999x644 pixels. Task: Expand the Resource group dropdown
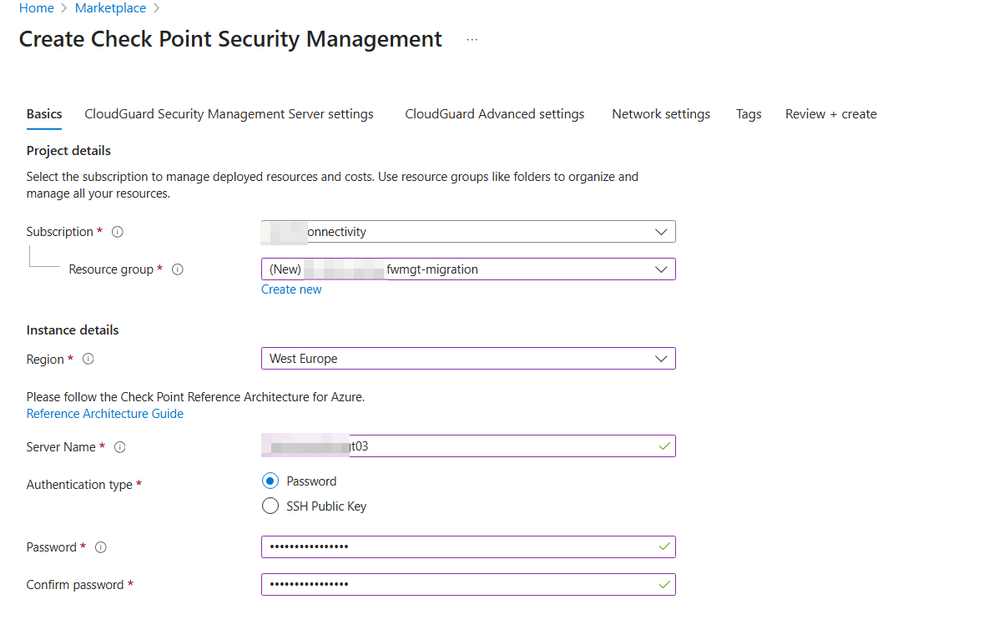(468, 269)
